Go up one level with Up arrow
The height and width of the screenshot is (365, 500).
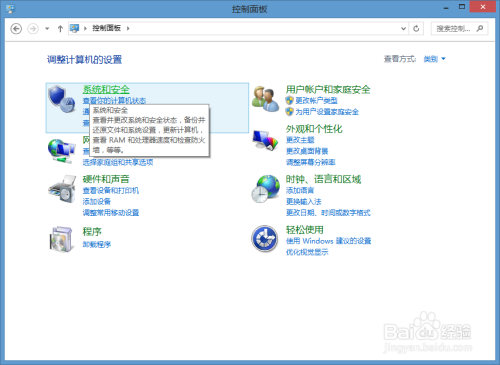coord(60,29)
